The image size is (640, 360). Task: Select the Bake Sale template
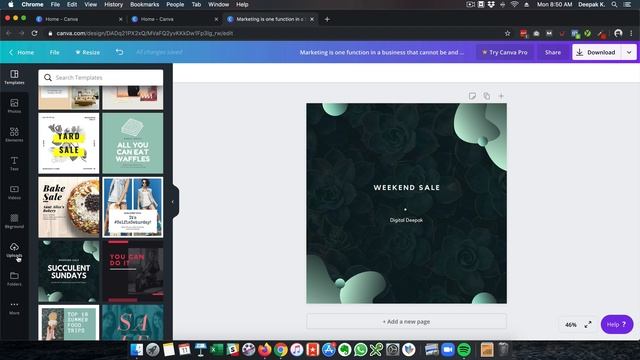point(69,207)
